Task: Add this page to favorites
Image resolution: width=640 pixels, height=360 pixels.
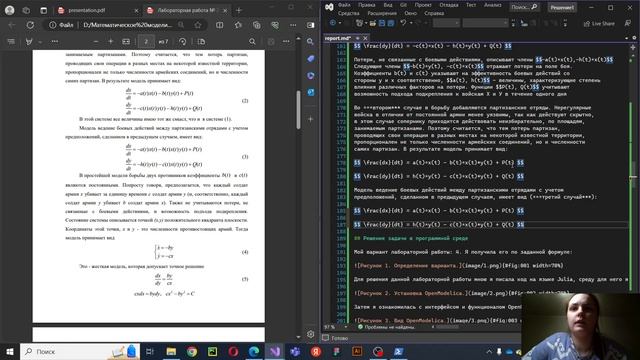Action: click(x=198, y=25)
